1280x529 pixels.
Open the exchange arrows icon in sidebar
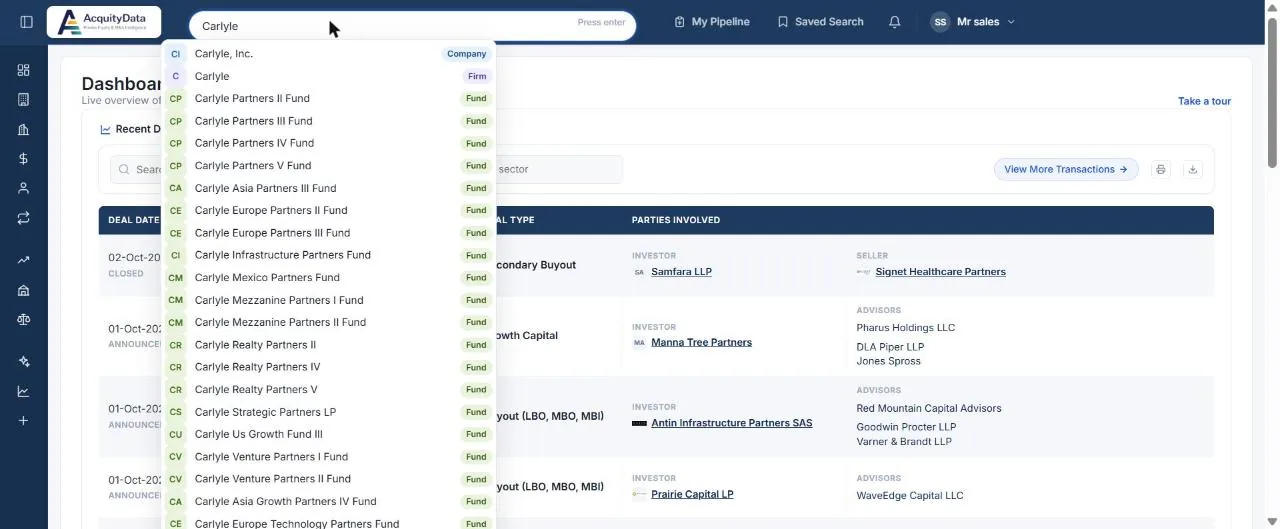pos(23,217)
